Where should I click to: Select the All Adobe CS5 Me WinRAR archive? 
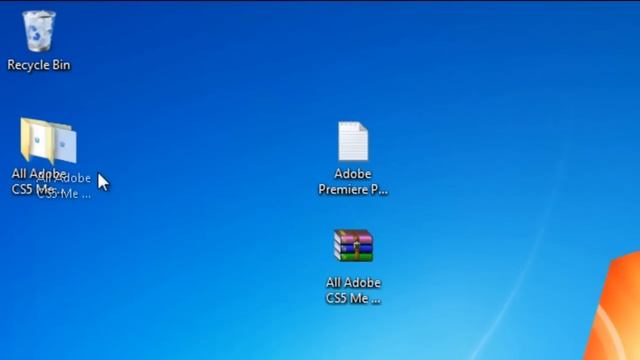pos(353,245)
